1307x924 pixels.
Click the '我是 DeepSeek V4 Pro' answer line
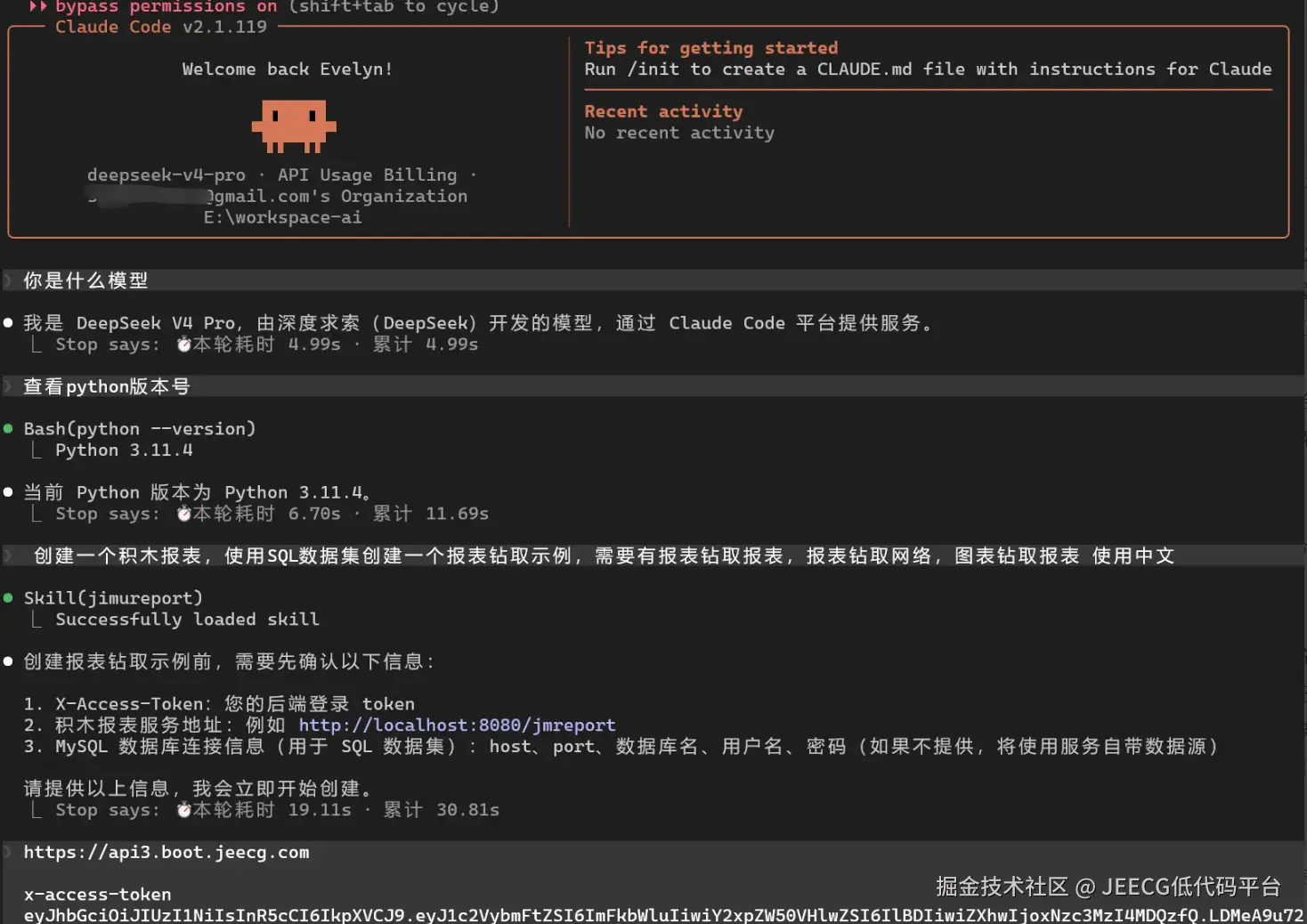(479, 323)
